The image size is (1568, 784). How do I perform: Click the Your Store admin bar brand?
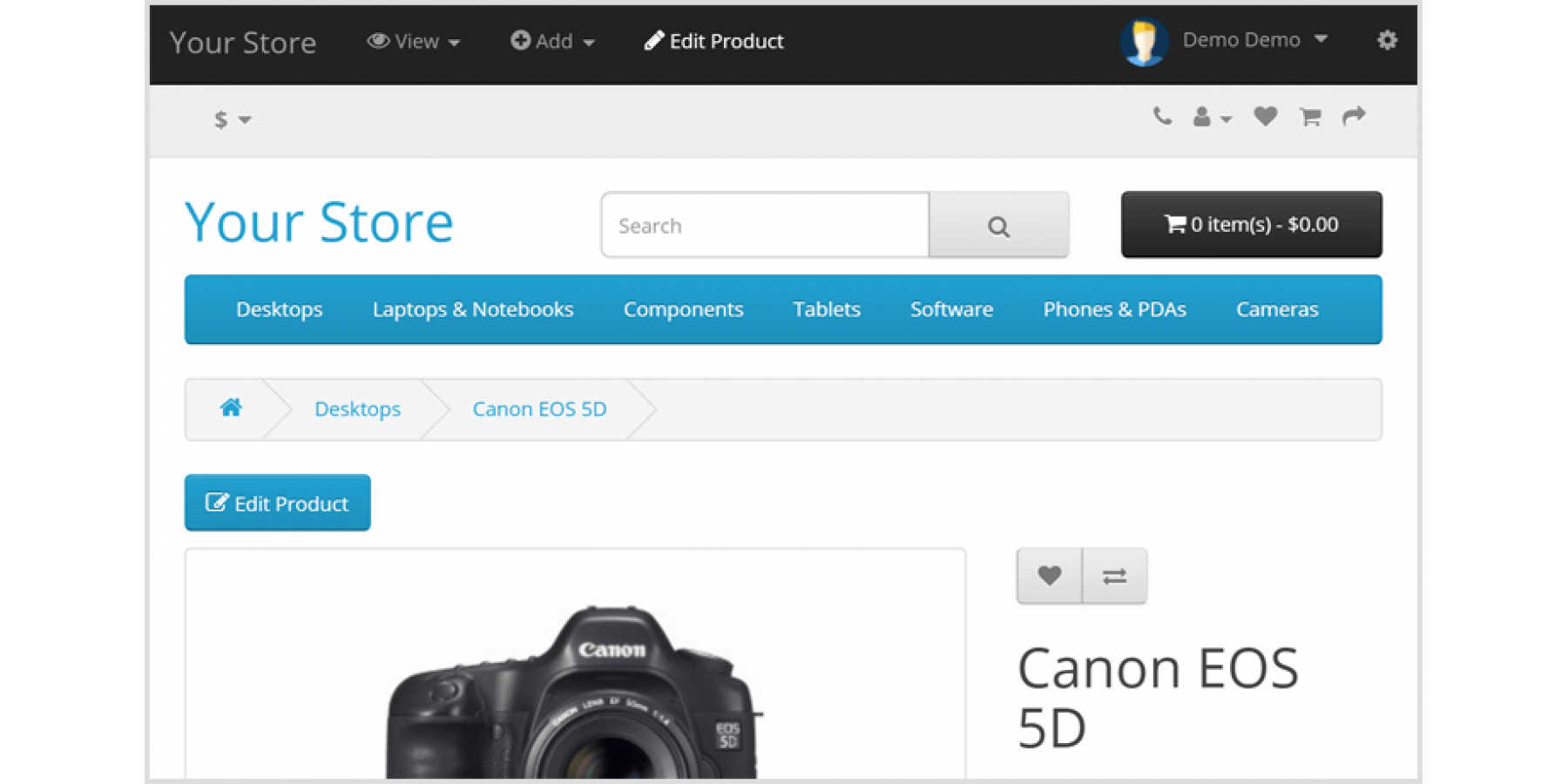click(x=242, y=43)
